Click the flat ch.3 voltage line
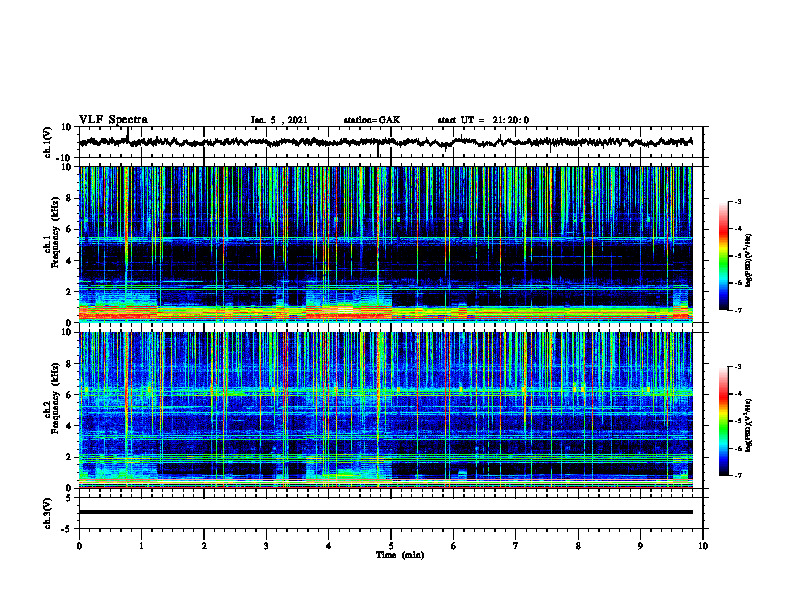792x612 pixels. 386,512
